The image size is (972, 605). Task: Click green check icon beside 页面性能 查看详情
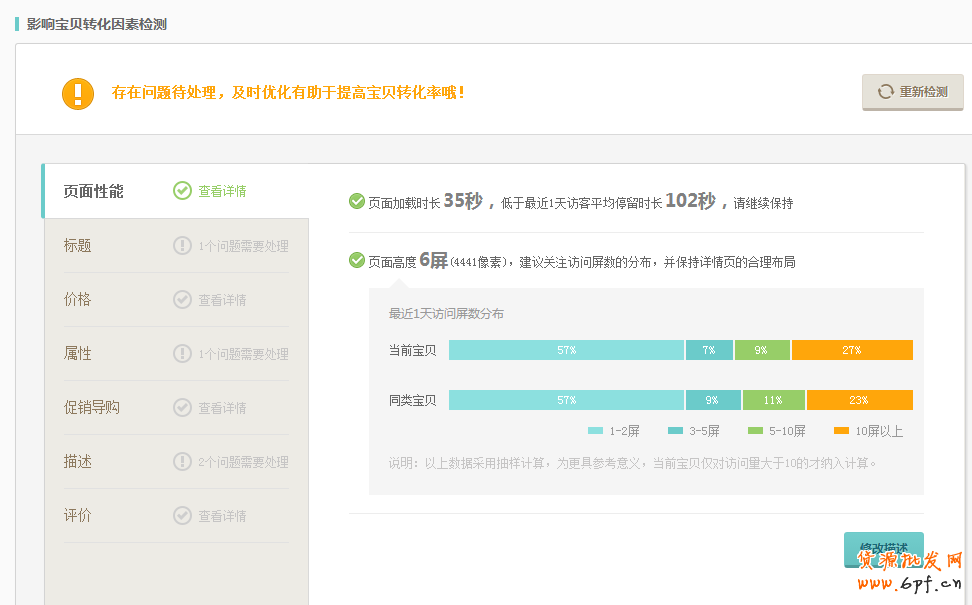182,191
